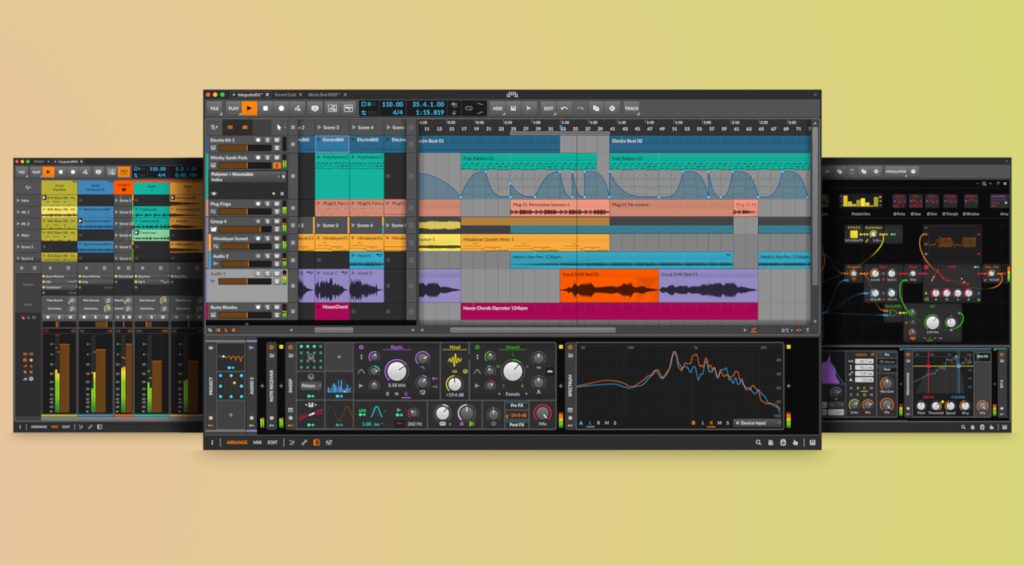The width and height of the screenshot is (1024, 565).
Task: Switch to the ARRANGE view in center window
Action: point(236,442)
